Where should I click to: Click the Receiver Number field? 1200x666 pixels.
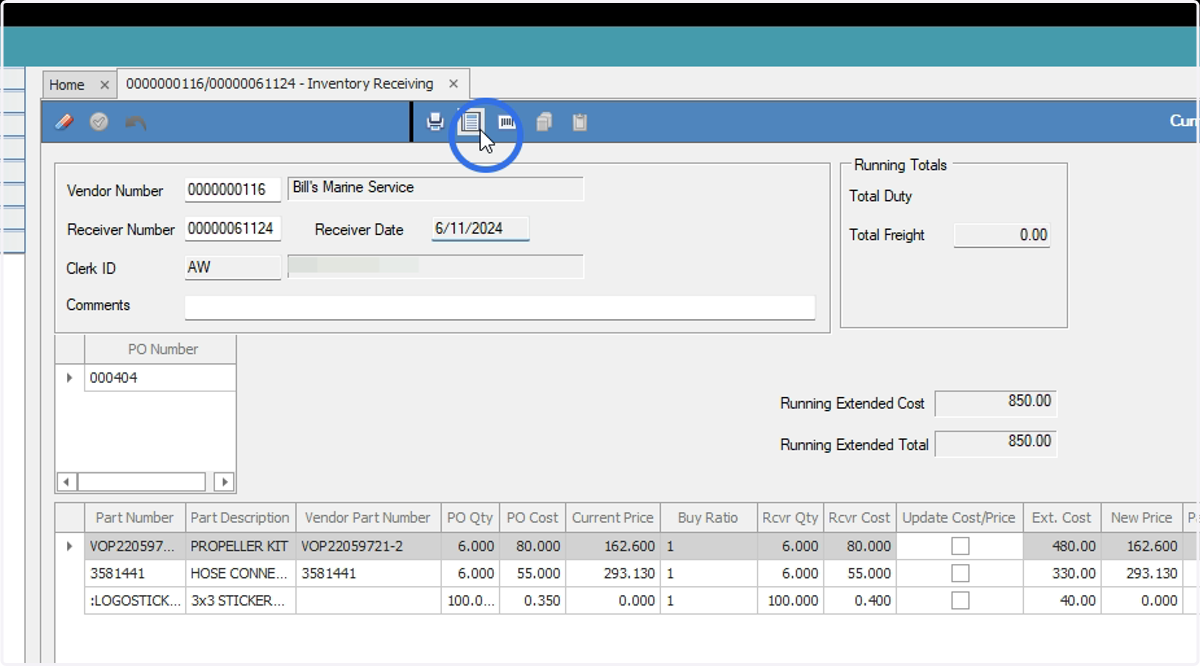point(233,229)
